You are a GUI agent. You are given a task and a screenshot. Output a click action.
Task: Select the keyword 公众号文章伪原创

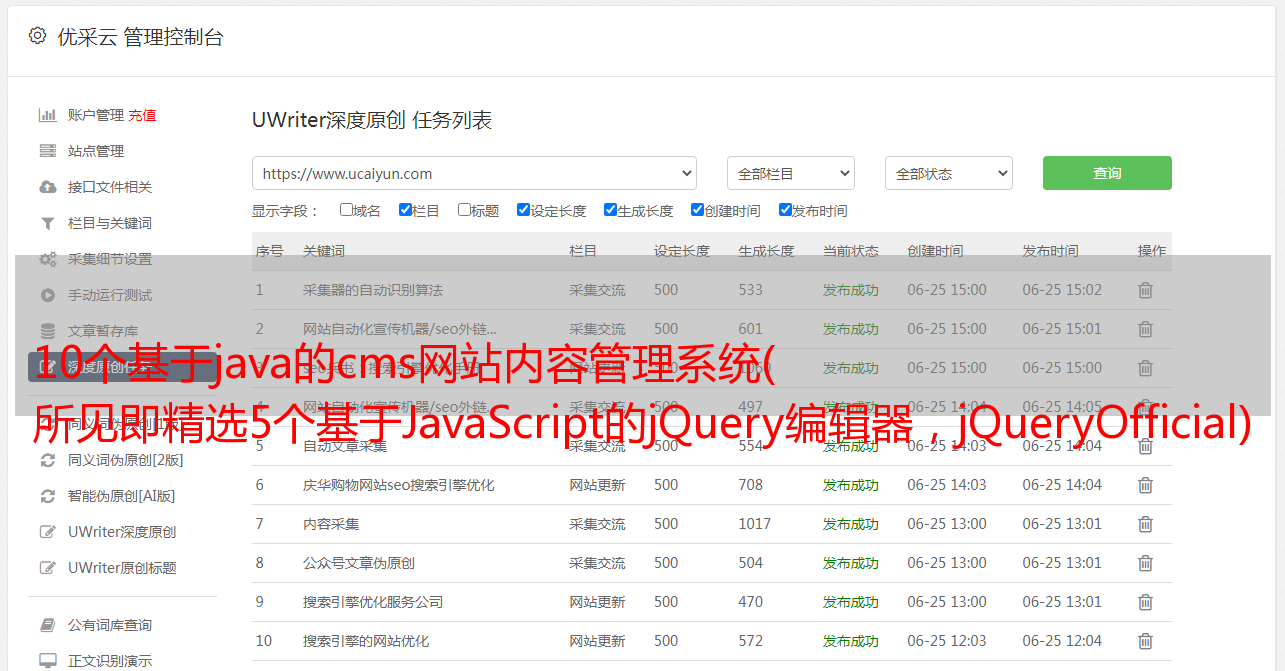(x=359, y=563)
